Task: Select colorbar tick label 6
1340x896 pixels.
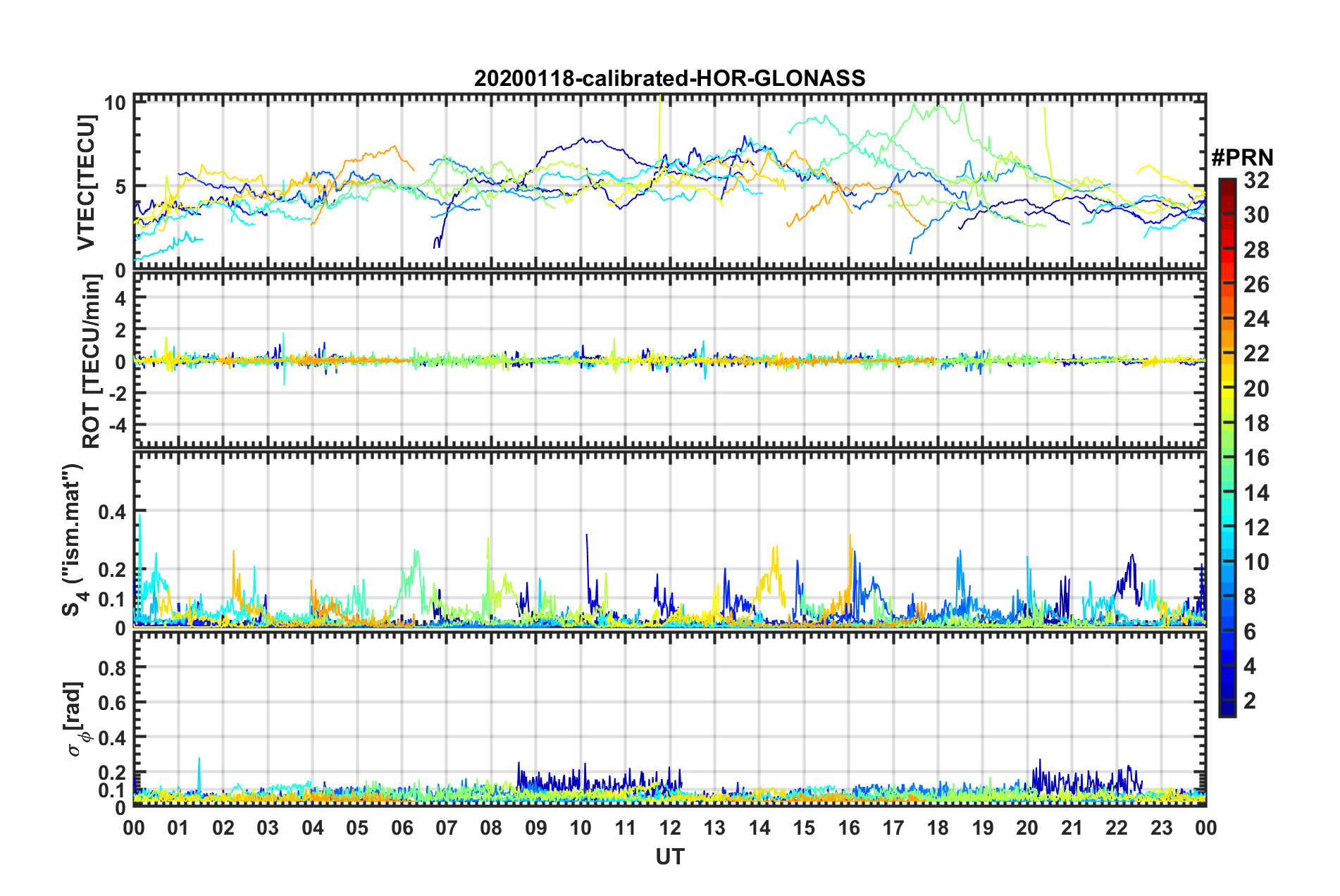Action: [x=1250, y=632]
